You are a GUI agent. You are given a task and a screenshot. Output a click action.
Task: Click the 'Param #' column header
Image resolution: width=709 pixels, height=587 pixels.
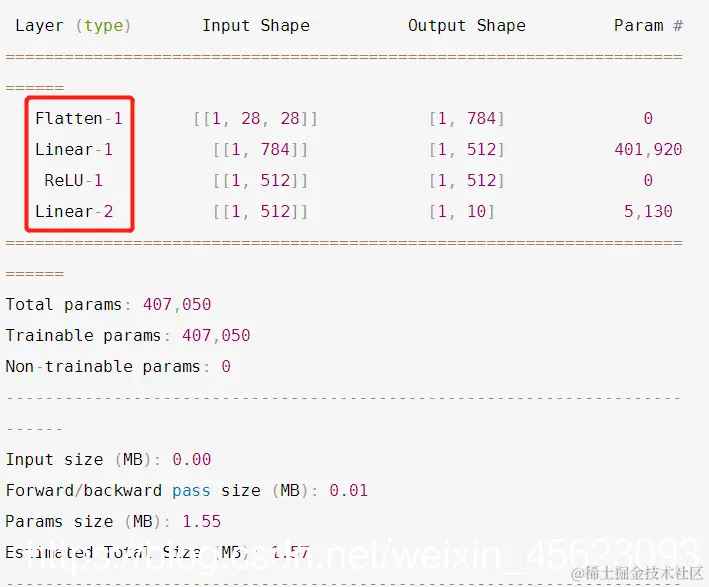point(648,26)
